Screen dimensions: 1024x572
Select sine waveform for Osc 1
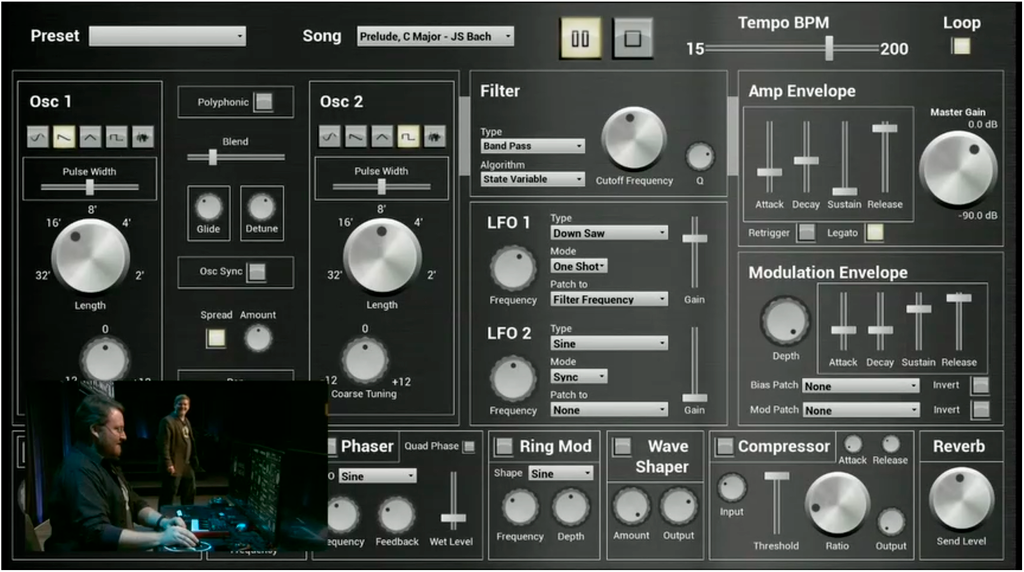pyautogui.click(x=38, y=136)
